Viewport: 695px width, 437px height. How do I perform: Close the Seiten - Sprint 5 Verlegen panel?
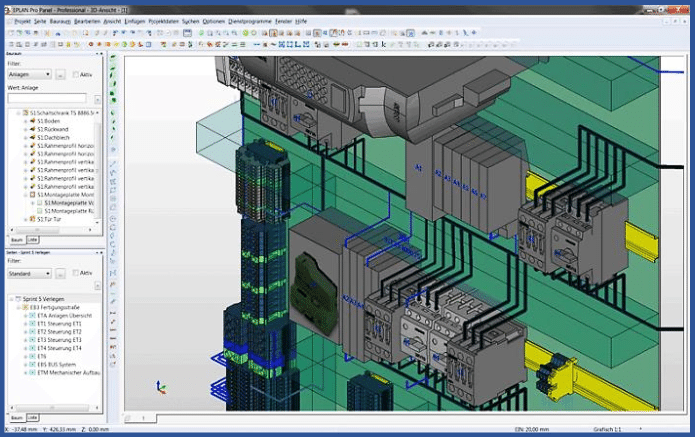click(x=102, y=252)
